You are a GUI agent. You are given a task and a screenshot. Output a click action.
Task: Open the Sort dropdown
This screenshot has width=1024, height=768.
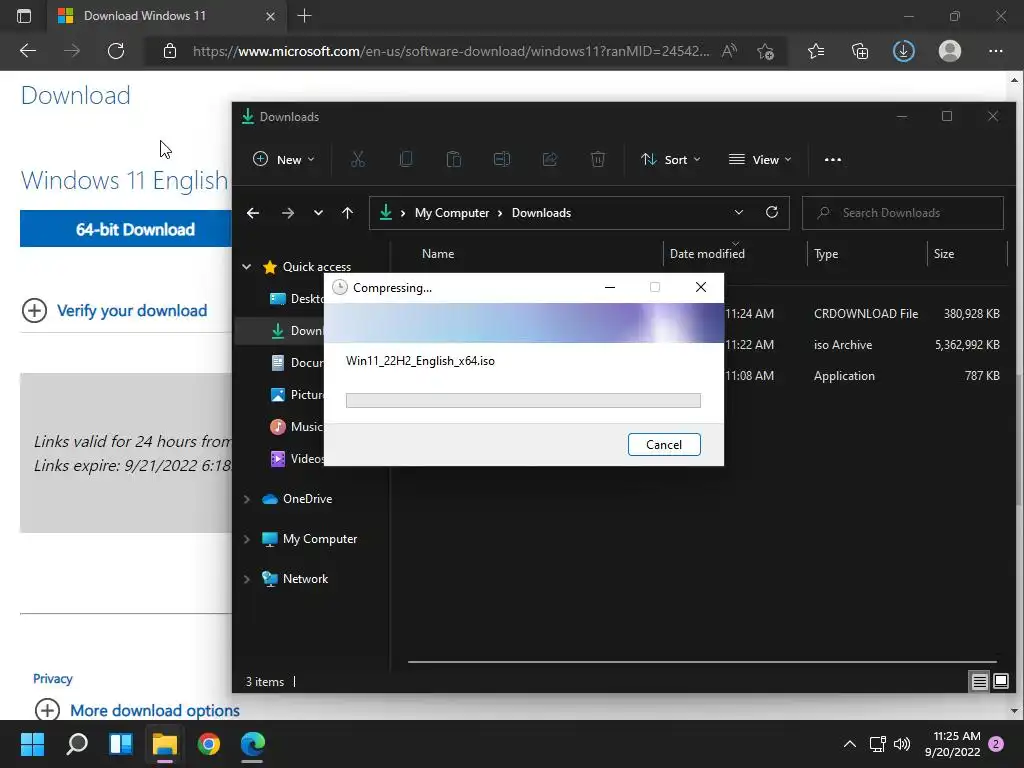pyautogui.click(x=671, y=159)
